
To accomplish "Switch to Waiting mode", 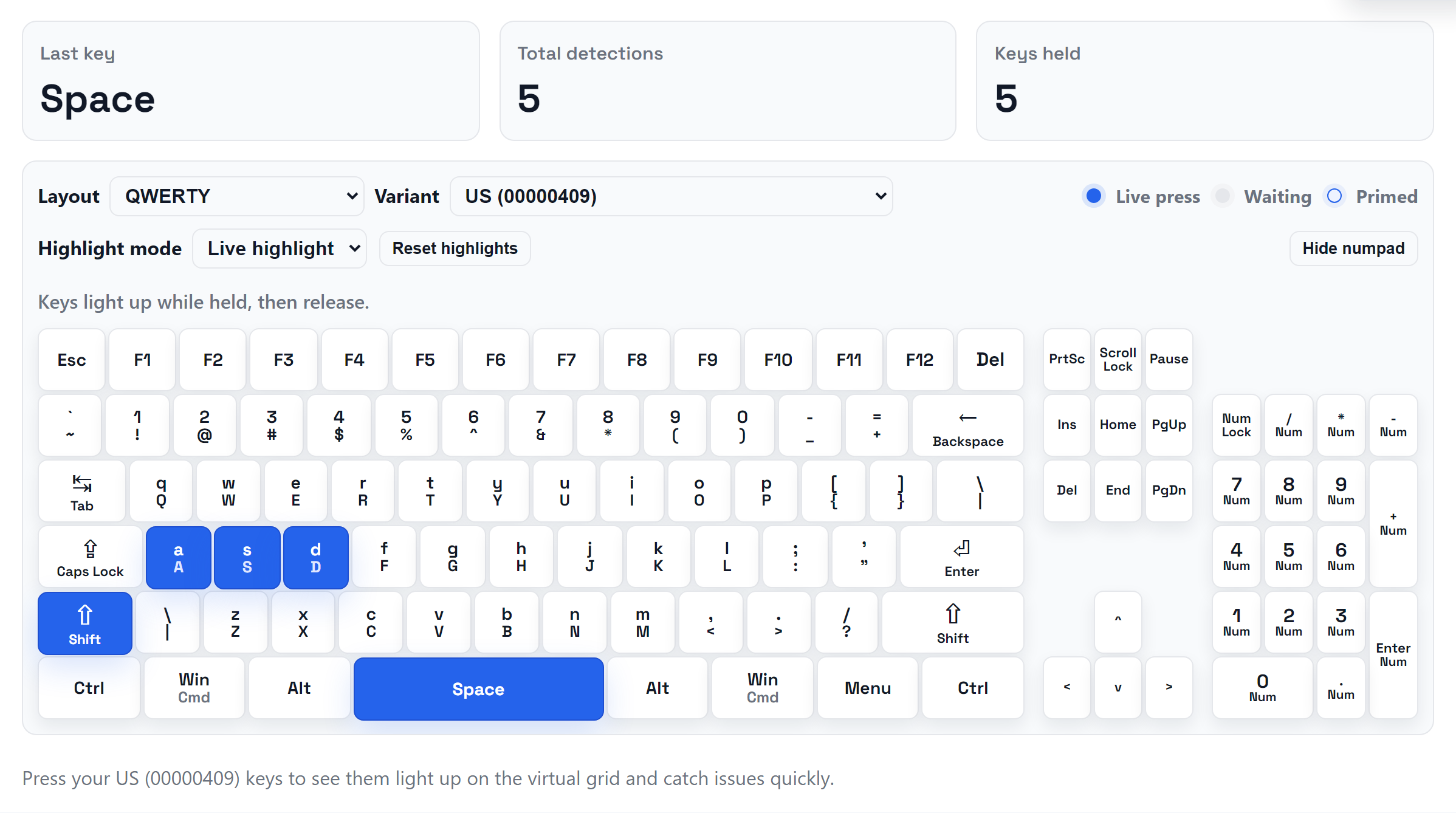I will 1223,196.
